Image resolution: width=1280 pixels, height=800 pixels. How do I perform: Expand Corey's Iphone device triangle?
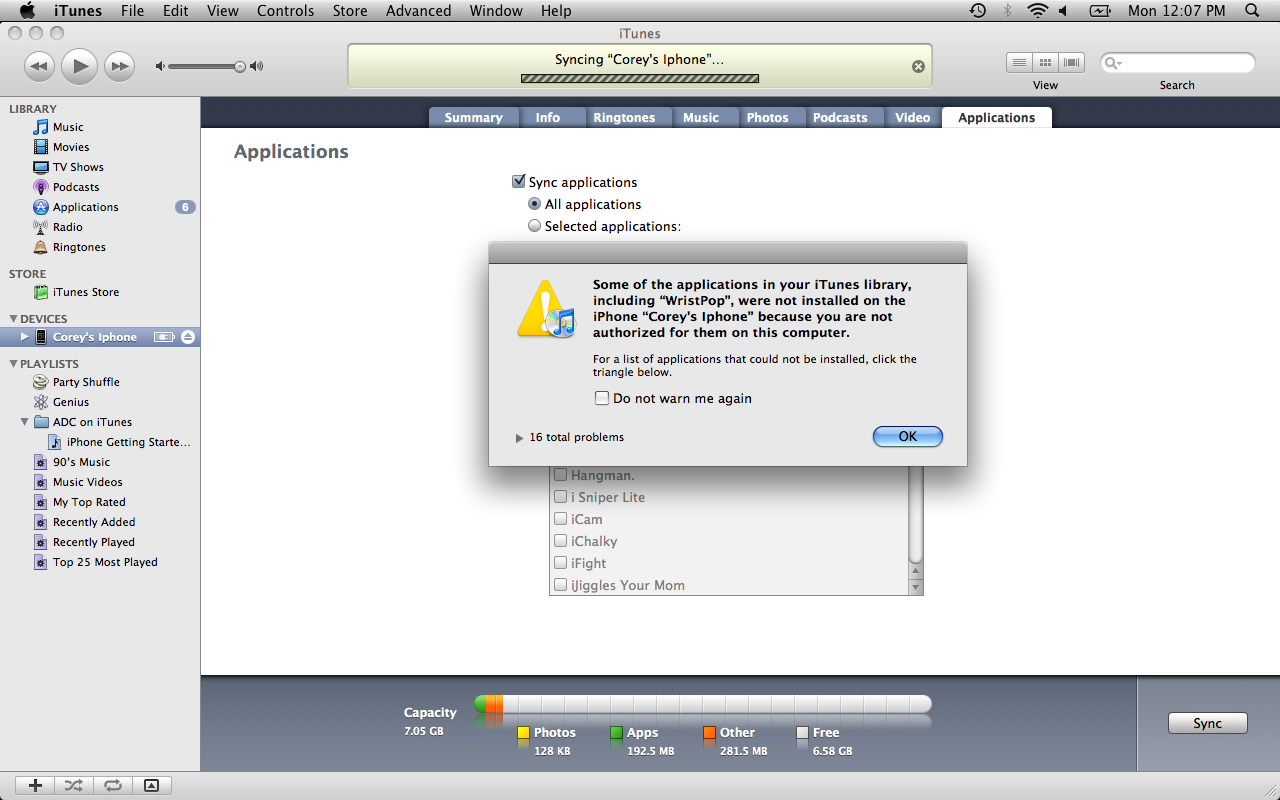coord(25,337)
